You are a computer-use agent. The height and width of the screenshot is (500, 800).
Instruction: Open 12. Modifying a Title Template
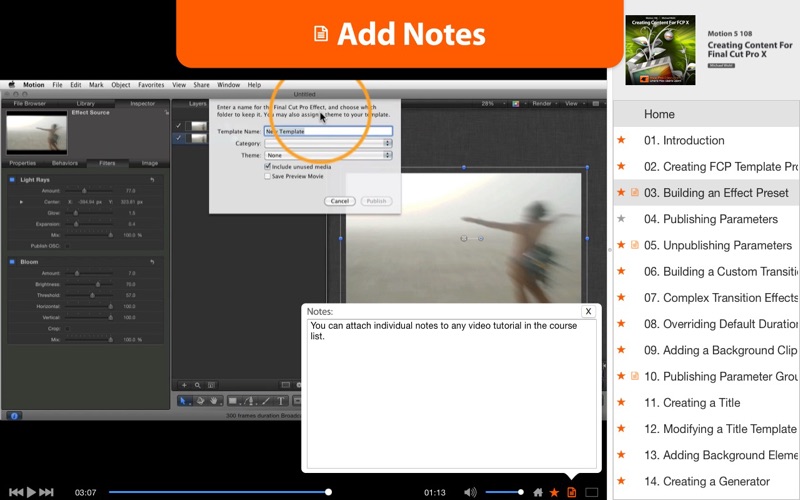(x=707, y=429)
